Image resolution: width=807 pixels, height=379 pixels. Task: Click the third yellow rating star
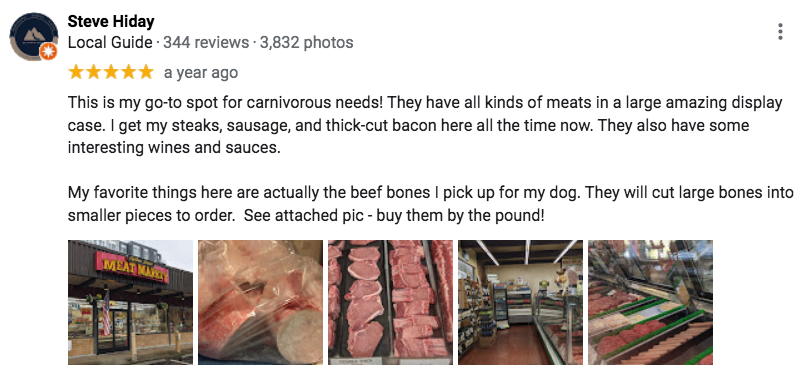click(111, 72)
